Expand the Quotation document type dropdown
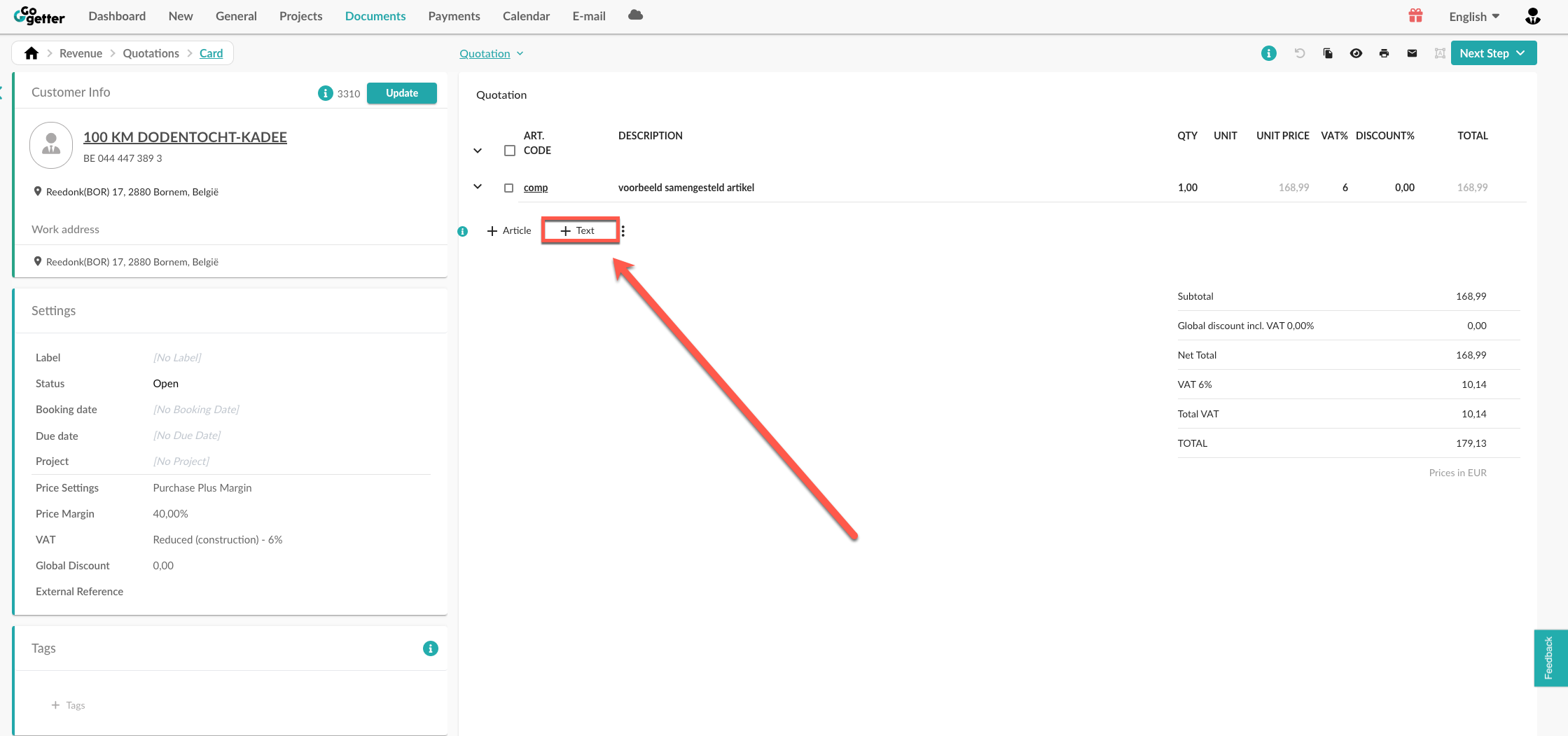 coord(492,54)
